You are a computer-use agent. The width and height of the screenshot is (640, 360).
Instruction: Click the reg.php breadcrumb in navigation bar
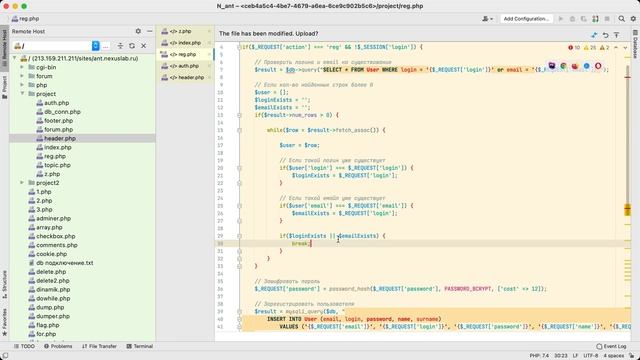pyautogui.click(x=25, y=19)
